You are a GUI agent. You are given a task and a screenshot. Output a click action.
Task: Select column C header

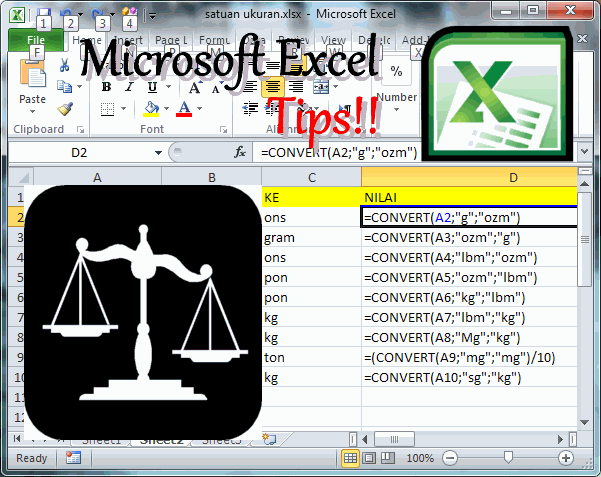point(312,177)
